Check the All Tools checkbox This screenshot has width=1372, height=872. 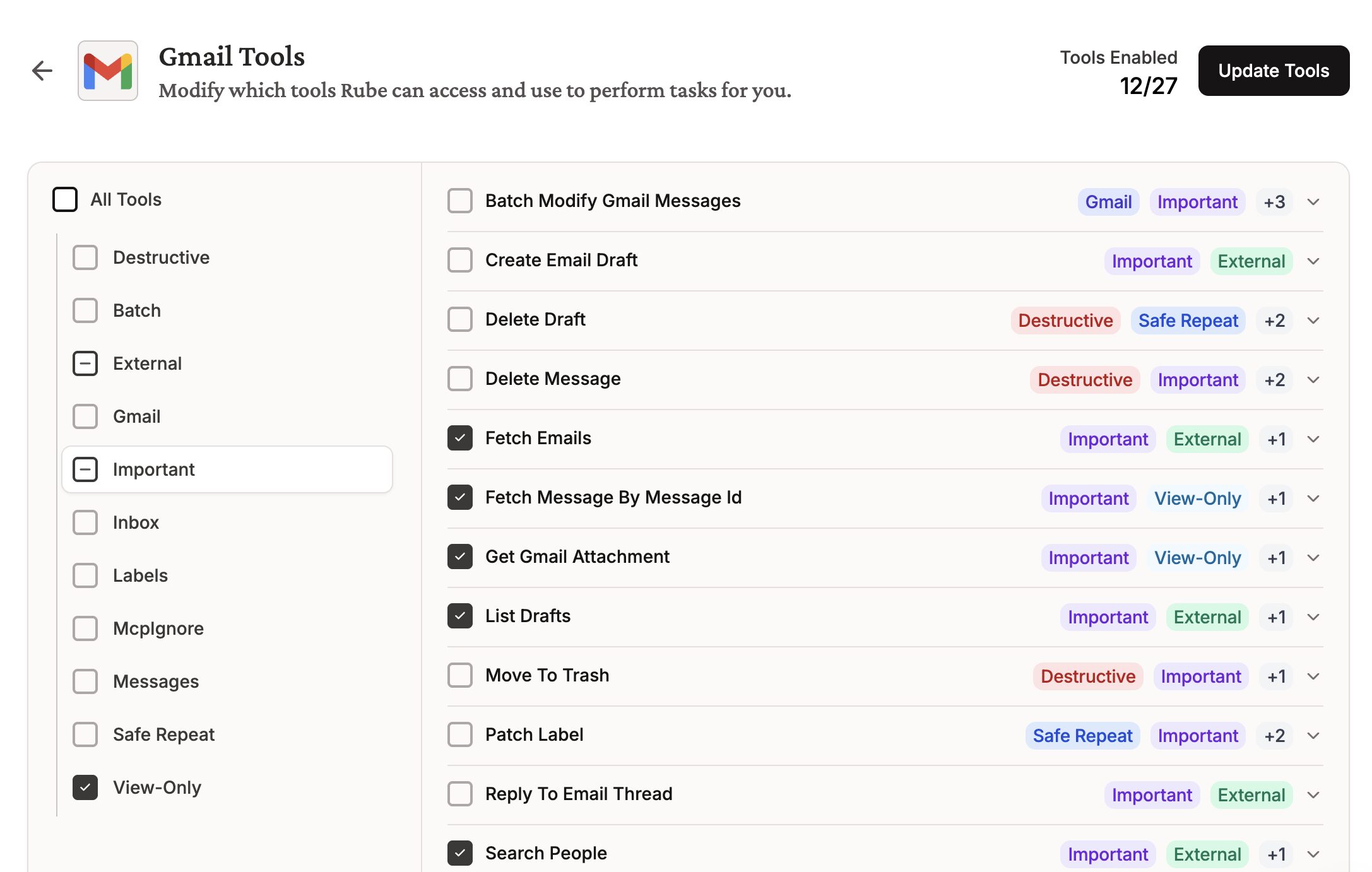pyautogui.click(x=65, y=199)
